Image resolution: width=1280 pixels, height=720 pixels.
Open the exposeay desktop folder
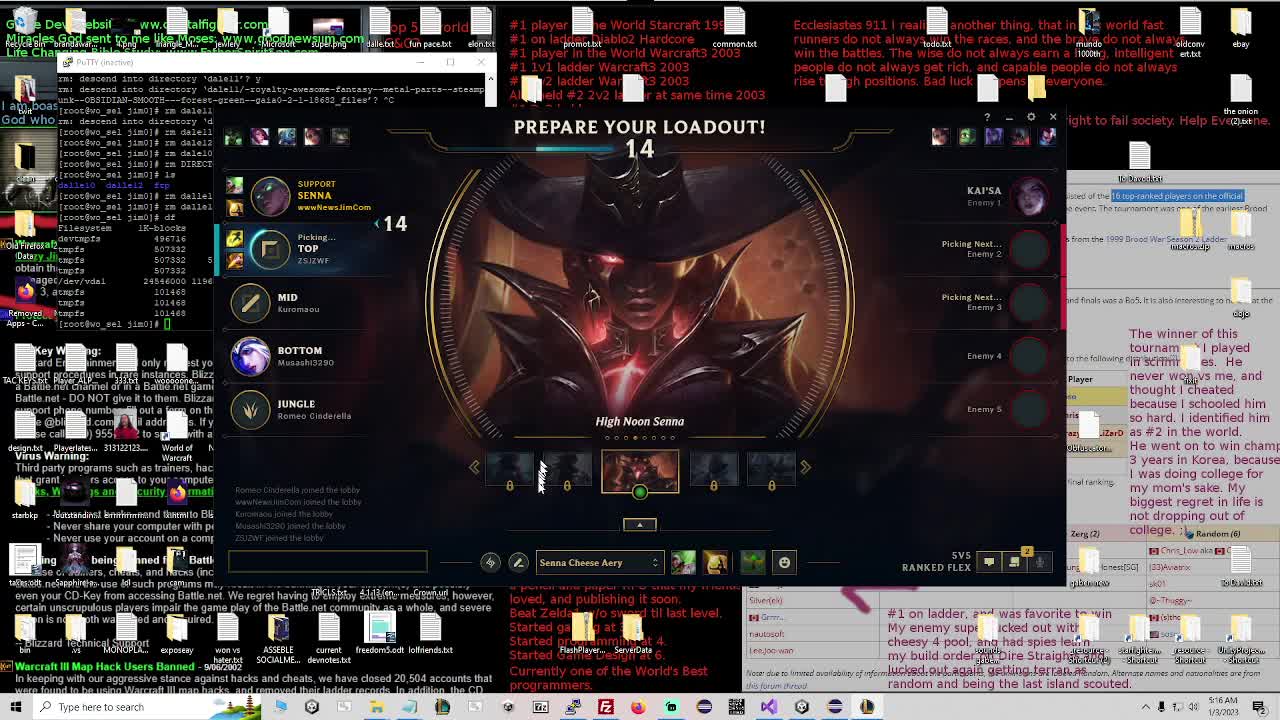pyautogui.click(x=177, y=633)
